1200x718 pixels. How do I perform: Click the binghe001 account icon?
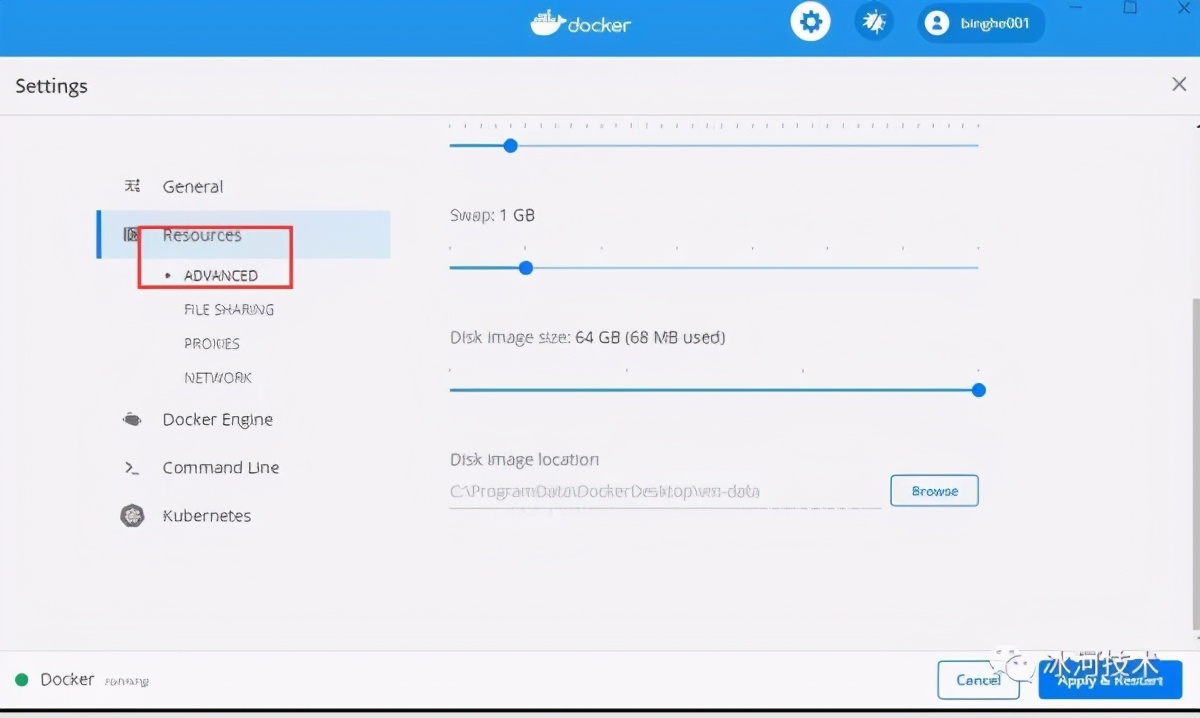point(936,23)
